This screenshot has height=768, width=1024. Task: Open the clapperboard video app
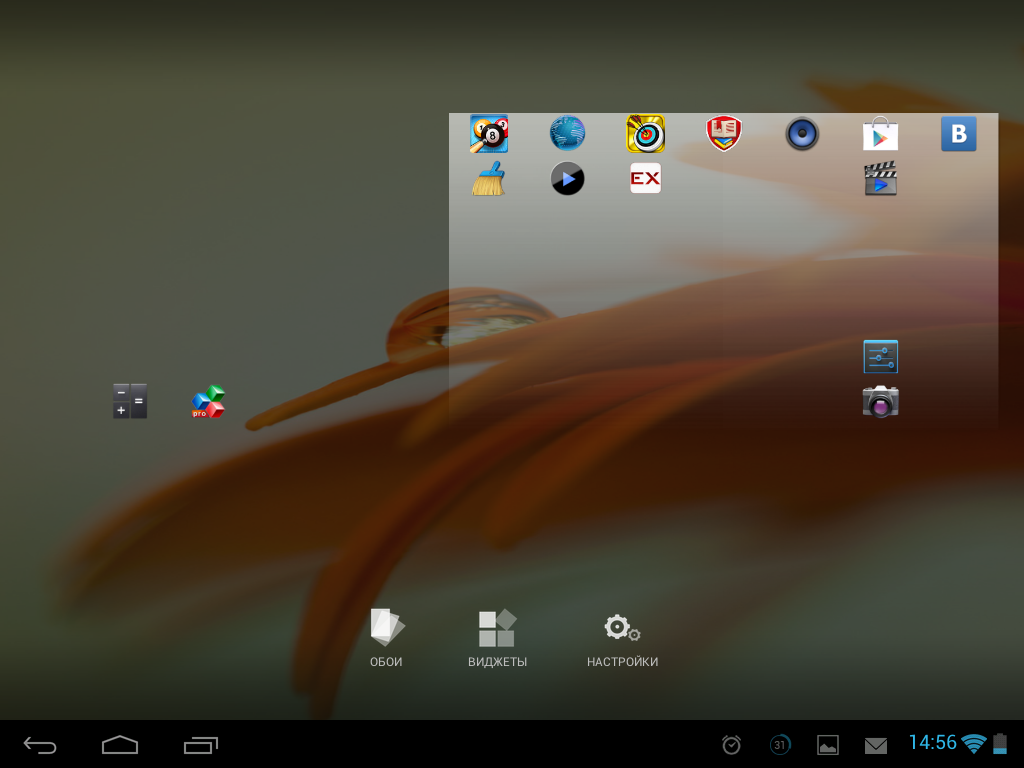click(880, 179)
